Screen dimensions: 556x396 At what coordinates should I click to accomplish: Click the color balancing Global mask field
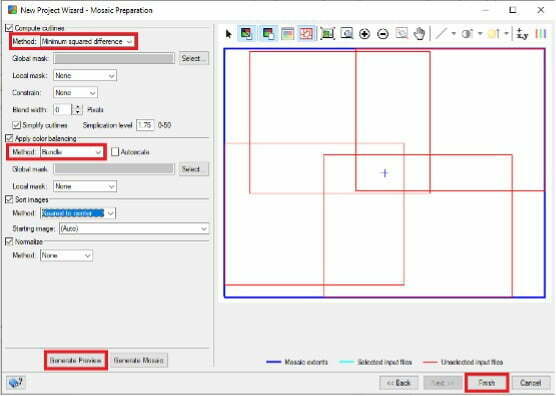point(114,169)
